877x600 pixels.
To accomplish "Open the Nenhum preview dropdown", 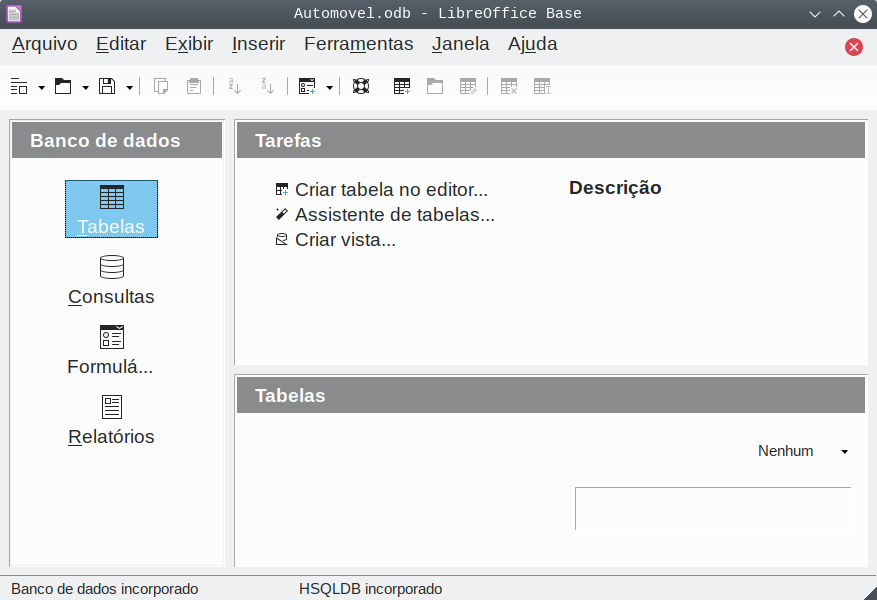I will pos(802,451).
